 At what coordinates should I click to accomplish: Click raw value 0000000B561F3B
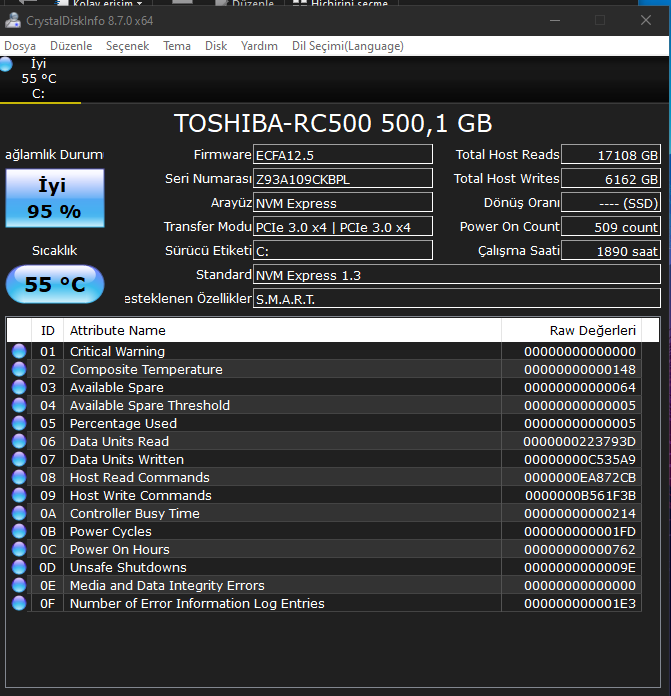pos(580,495)
